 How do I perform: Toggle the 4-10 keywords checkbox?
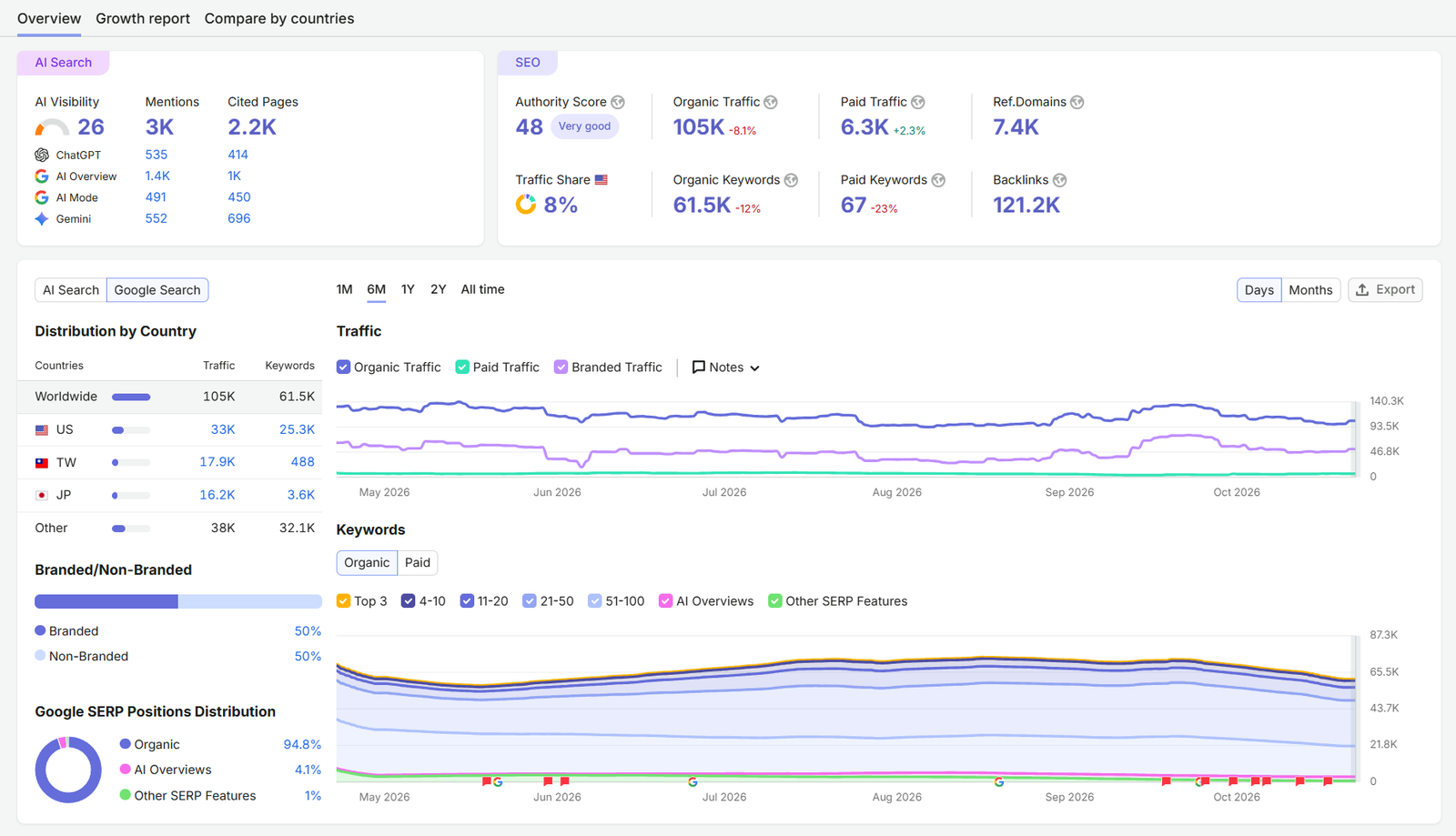coord(409,600)
